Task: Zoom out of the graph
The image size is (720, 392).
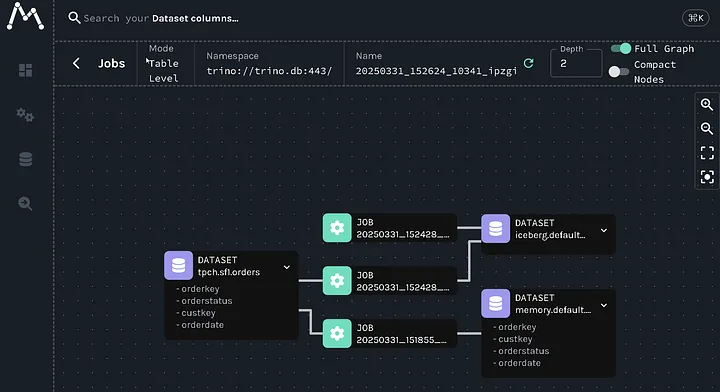Action: click(x=707, y=129)
